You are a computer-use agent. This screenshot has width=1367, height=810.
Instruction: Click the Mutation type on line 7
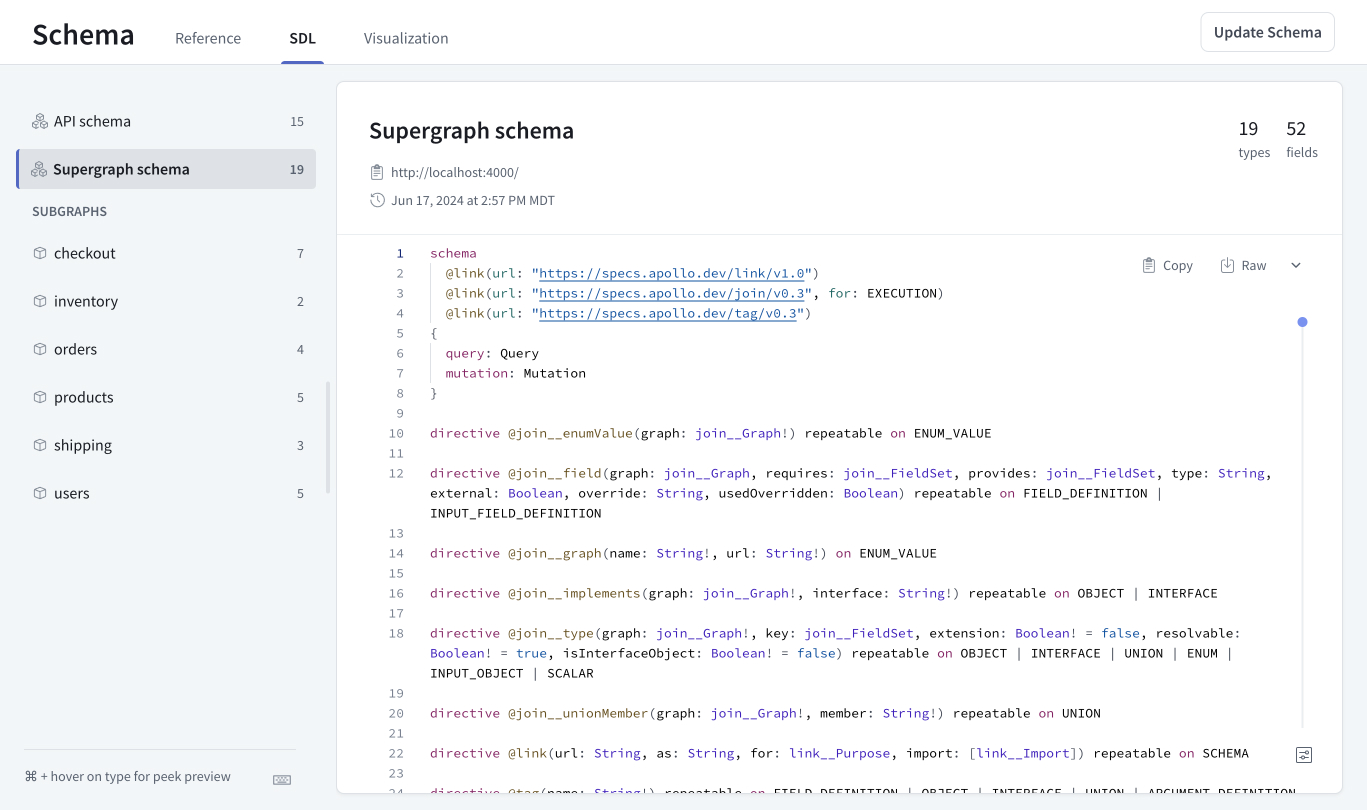coord(554,373)
